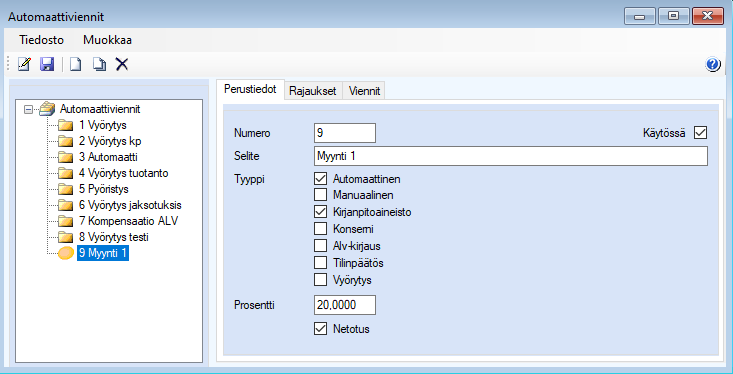The image size is (733, 374).
Task: Click the New blank document icon
Action: pos(75,64)
